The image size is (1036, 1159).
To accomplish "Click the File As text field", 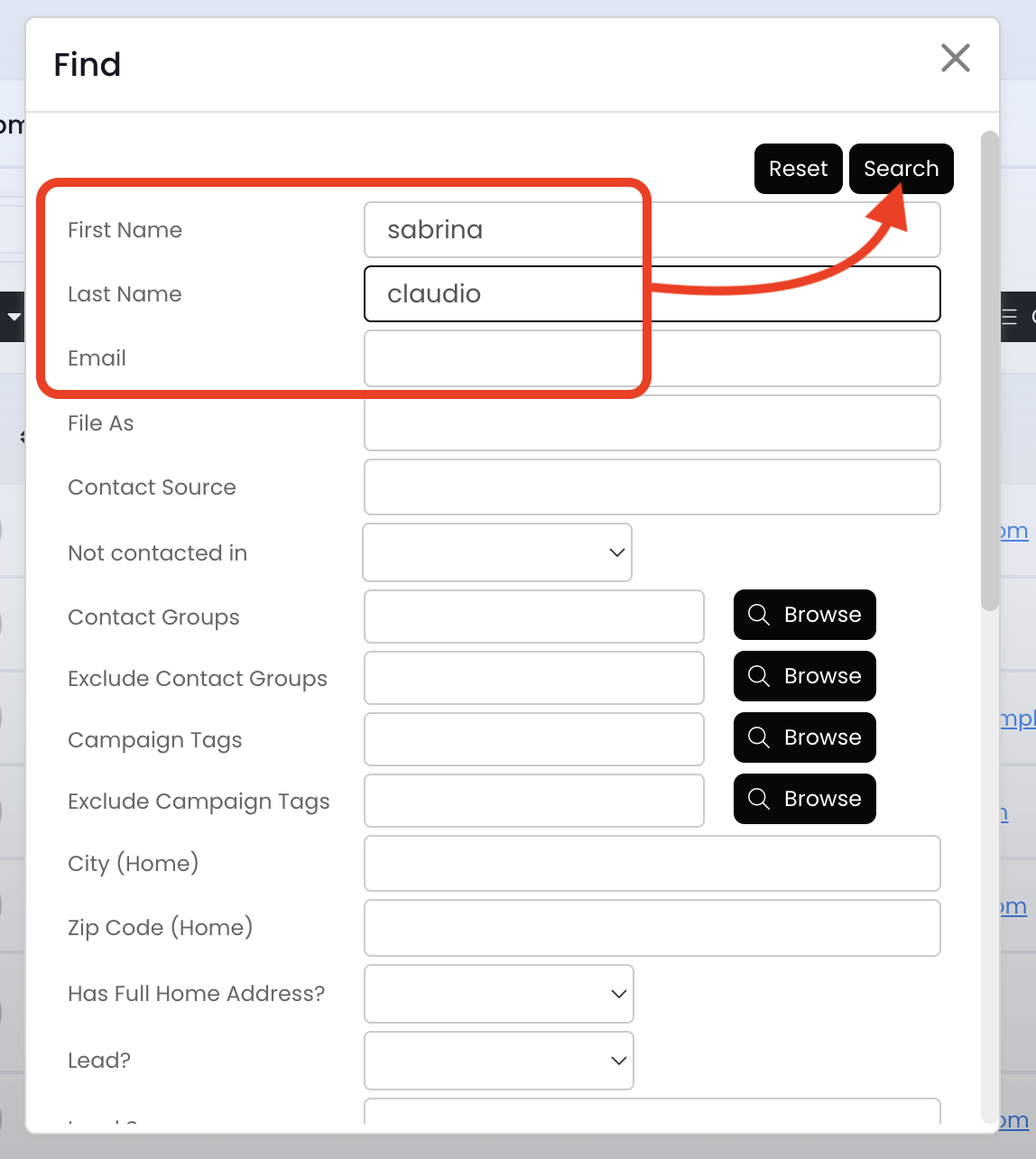I will [652, 423].
